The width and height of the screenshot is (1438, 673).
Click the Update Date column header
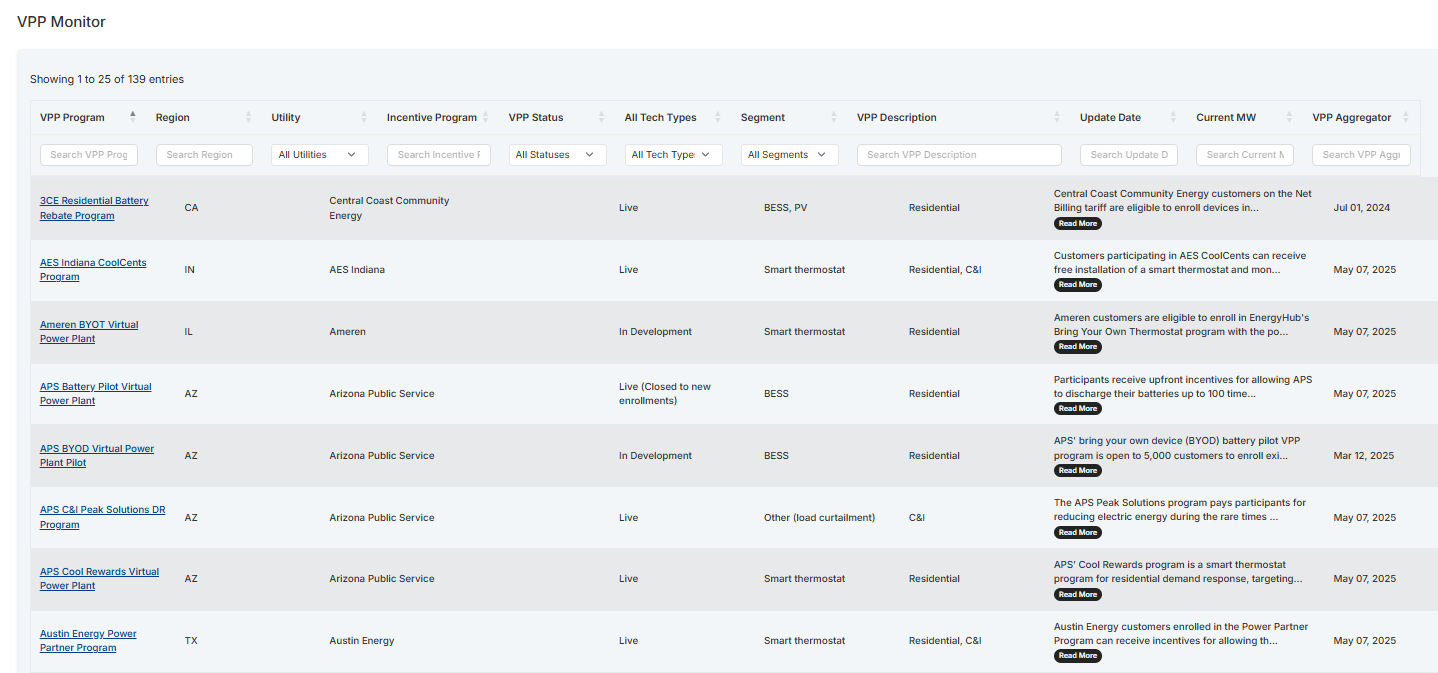pos(1110,117)
